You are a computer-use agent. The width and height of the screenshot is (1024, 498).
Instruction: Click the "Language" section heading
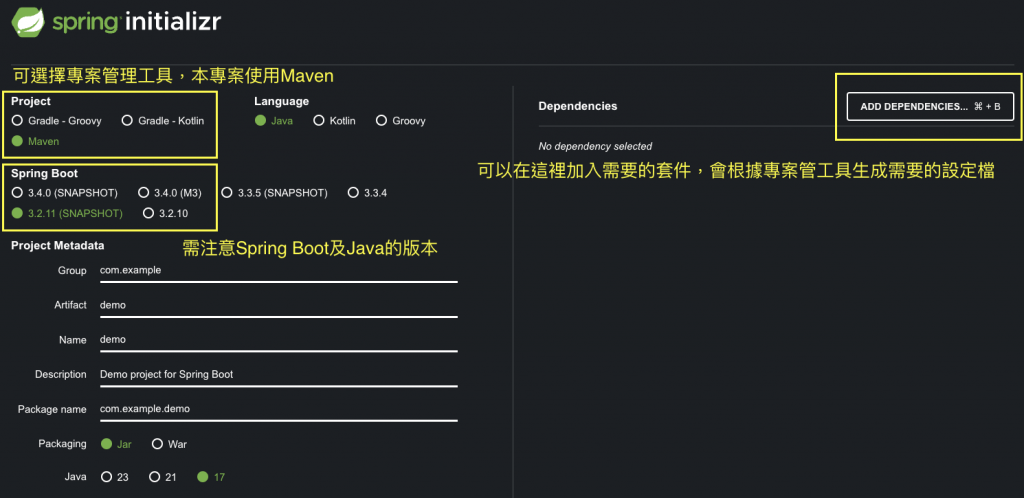pos(281,102)
